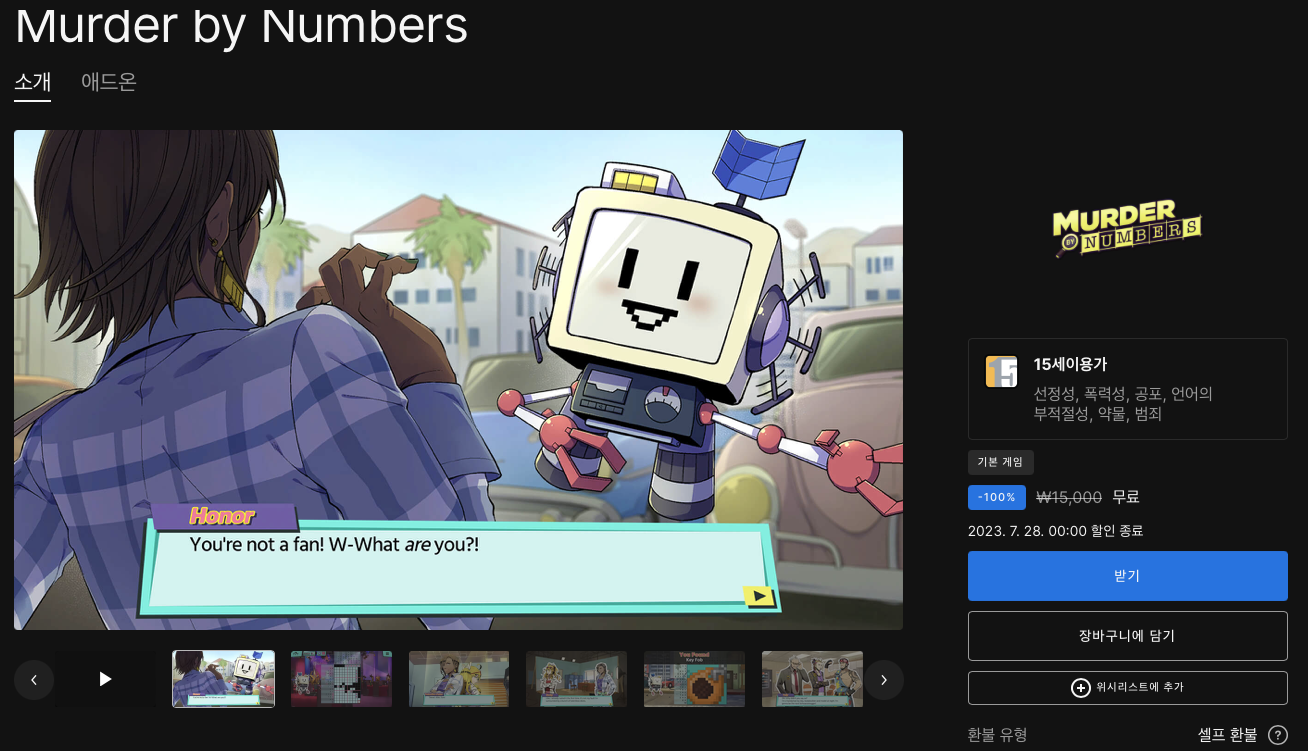This screenshot has height=751, width=1308.
Task: Click the Murder by Numbers page title
Action: 241,26
